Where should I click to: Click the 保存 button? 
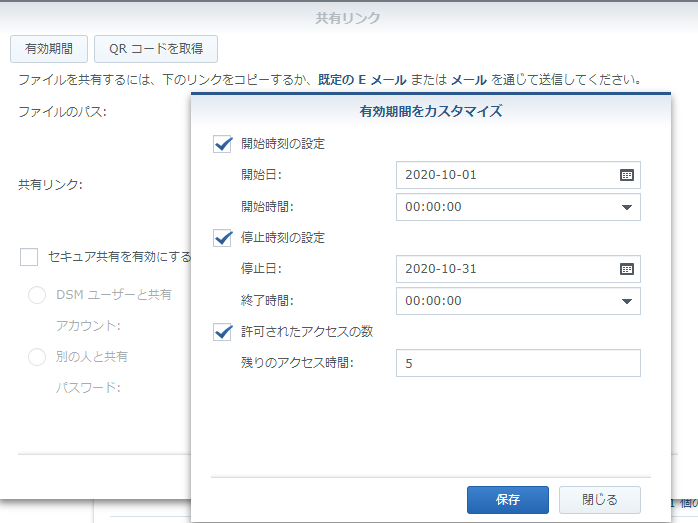(x=507, y=500)
